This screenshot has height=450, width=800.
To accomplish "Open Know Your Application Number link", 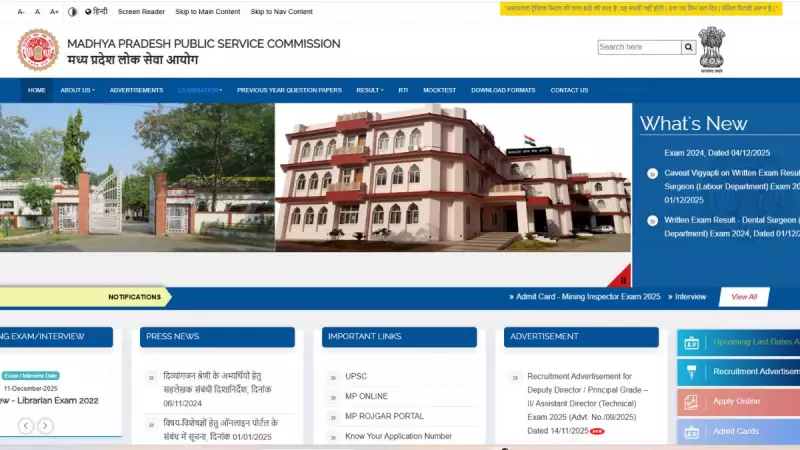I will [398, 436].
